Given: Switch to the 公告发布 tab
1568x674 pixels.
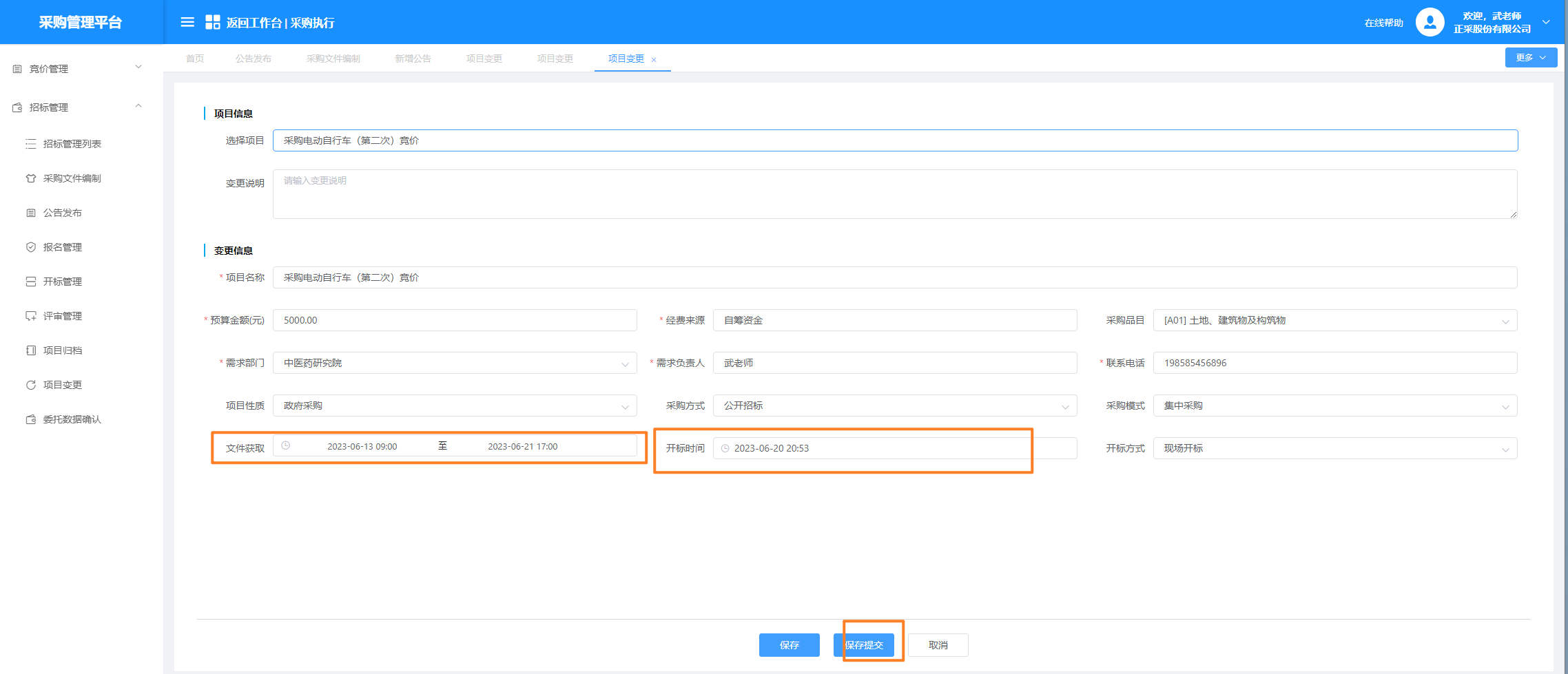Looking at the screenshot, I should click(254, 59).
